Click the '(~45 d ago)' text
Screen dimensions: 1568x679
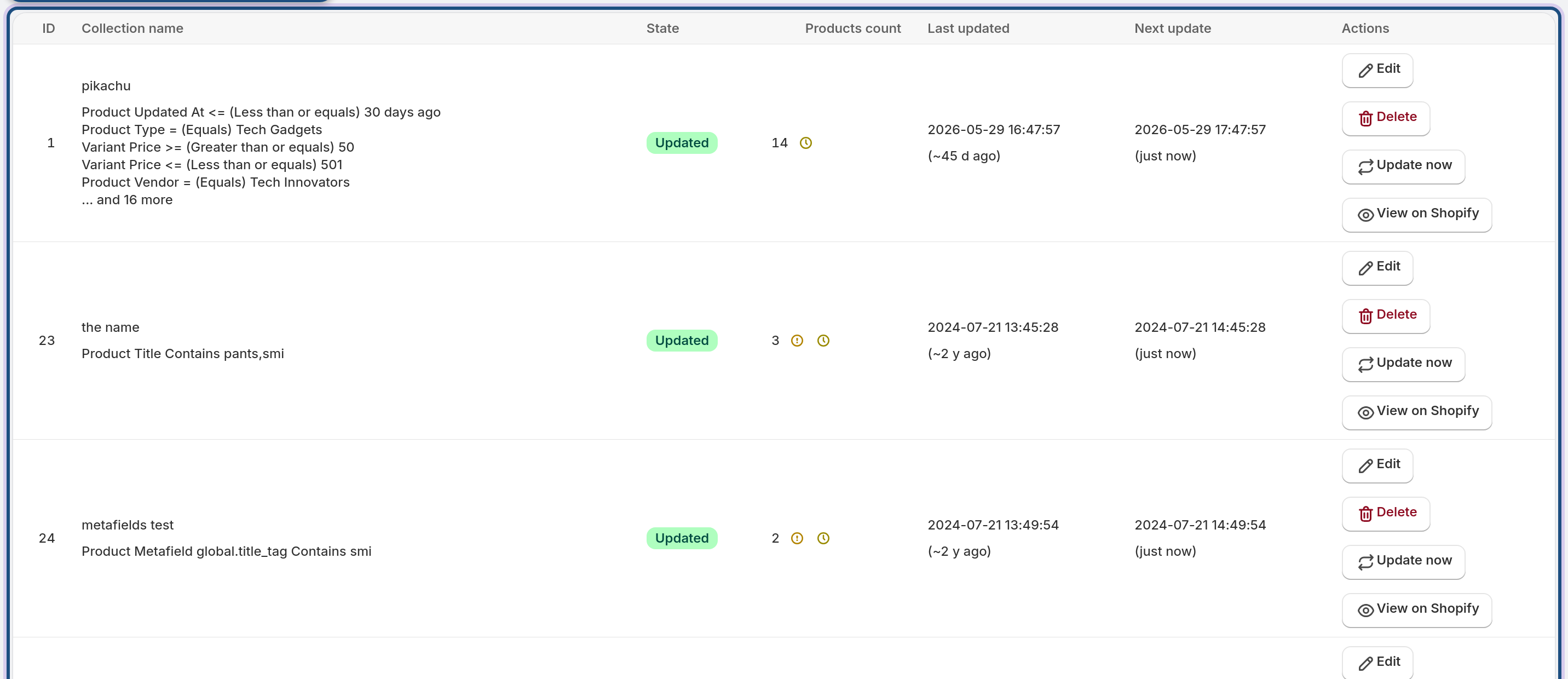[x=964, y=156]
